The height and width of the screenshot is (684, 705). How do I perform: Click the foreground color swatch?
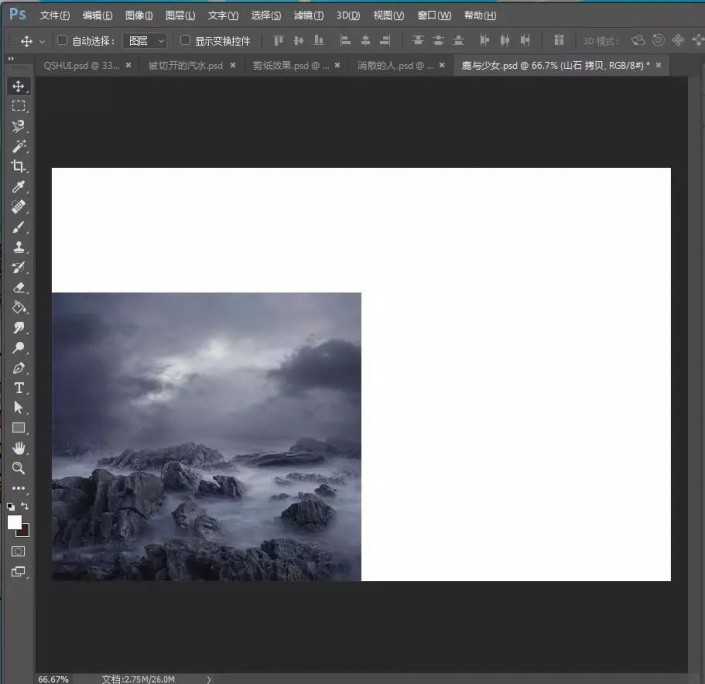click(15, 522)
